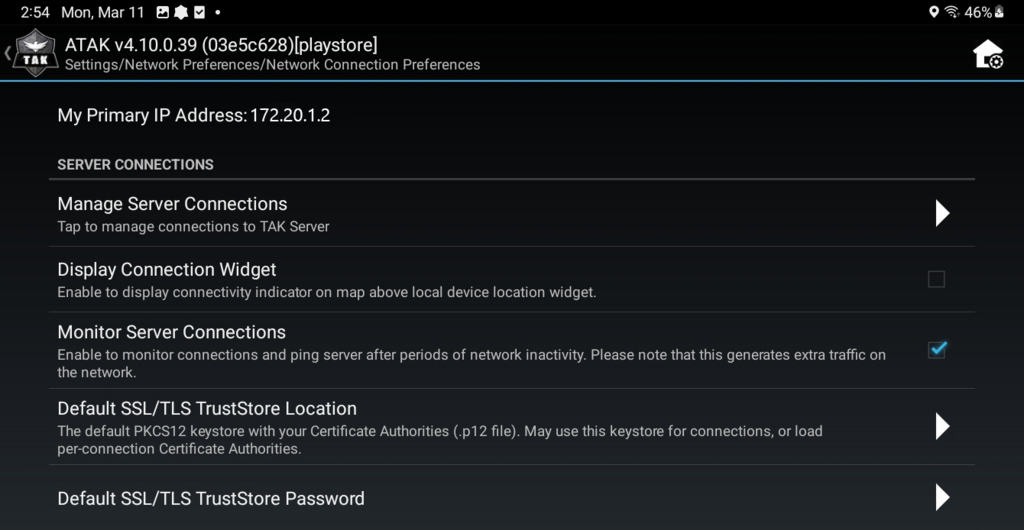The width and height of the screenshot is (1024, 530).
Task: Open the Default SSL/TLS TrustStore Password entry
Action: point(211,498)
